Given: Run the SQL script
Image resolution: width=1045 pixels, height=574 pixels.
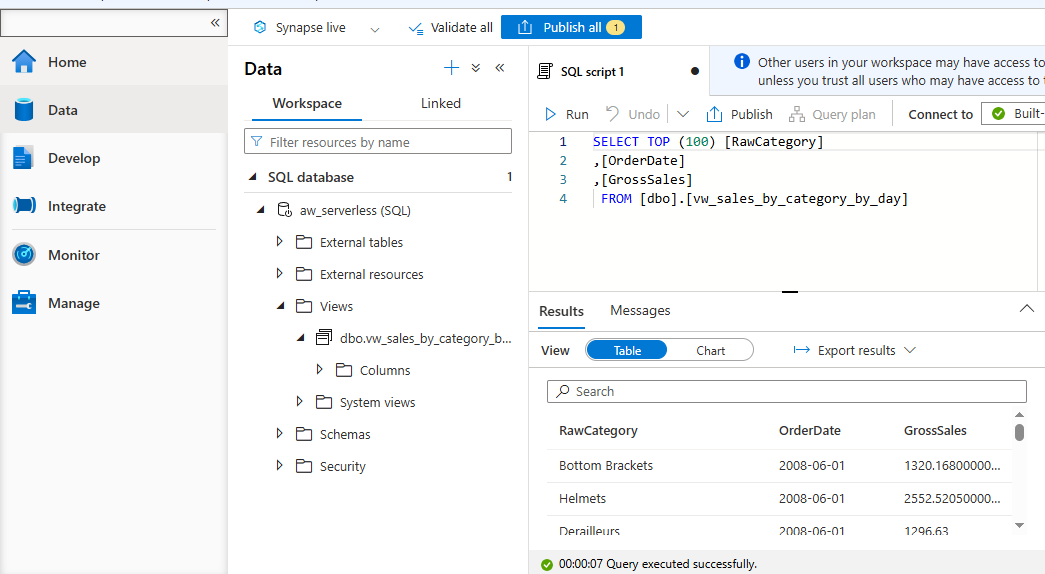Looking at the screenshot, I should click(567, 114).
